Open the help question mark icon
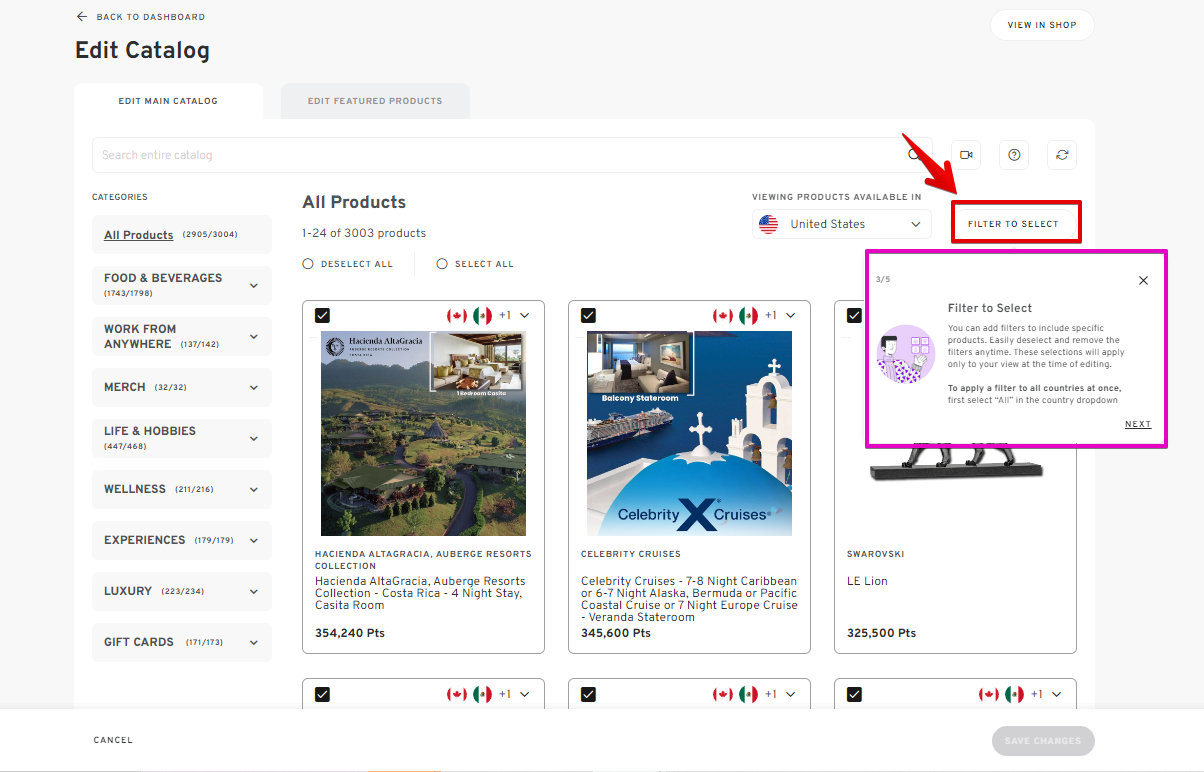This screenshot has width=1204, height=772. click(1014, 155)
